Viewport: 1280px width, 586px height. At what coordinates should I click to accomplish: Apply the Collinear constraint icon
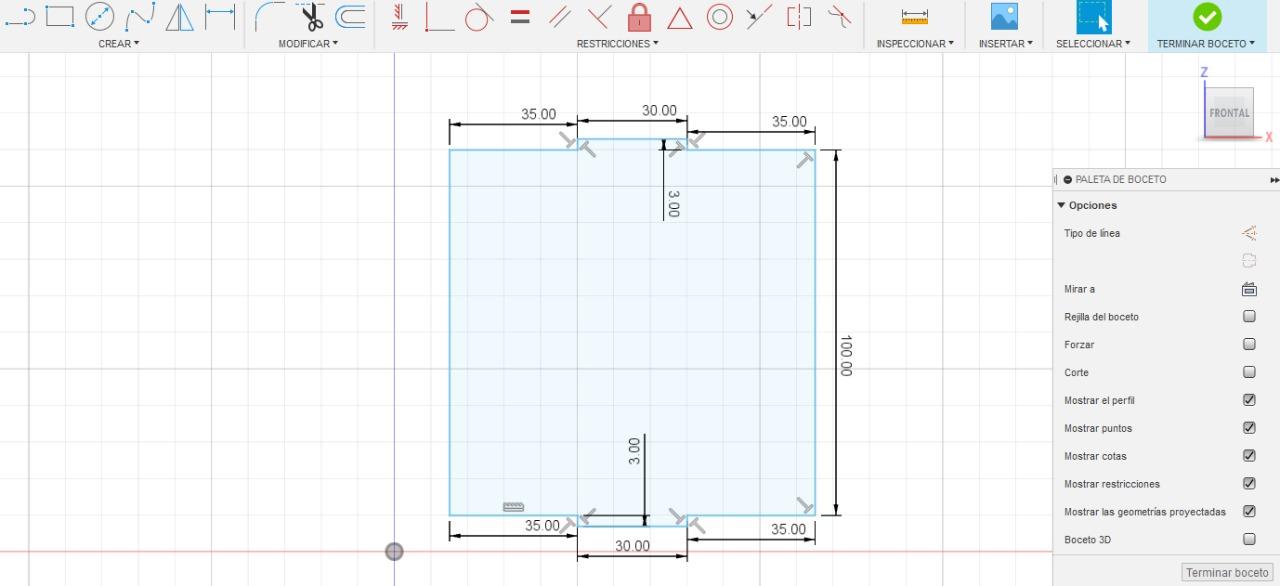point(760,16)
